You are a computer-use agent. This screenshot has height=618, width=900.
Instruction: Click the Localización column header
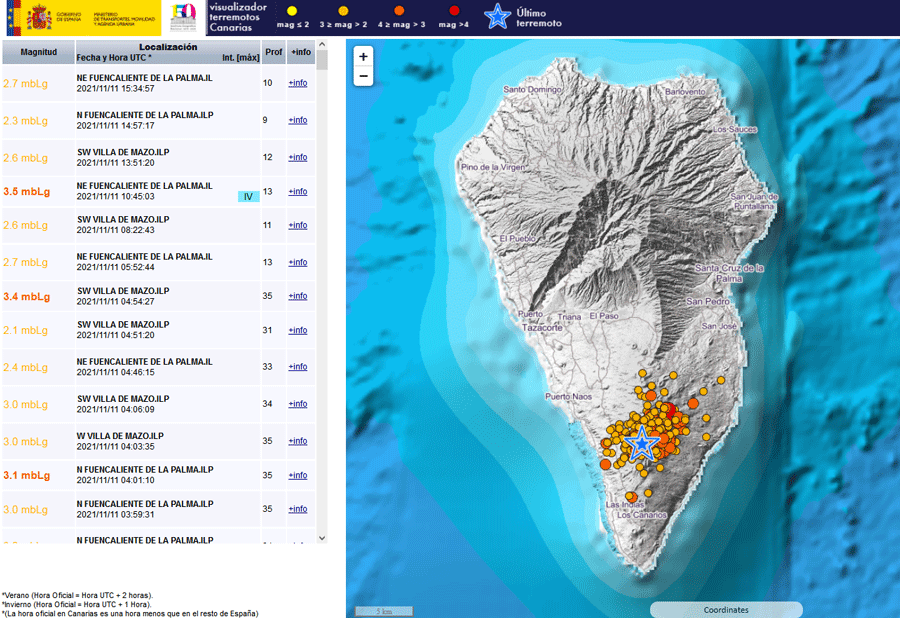click(x=168, y=52)
